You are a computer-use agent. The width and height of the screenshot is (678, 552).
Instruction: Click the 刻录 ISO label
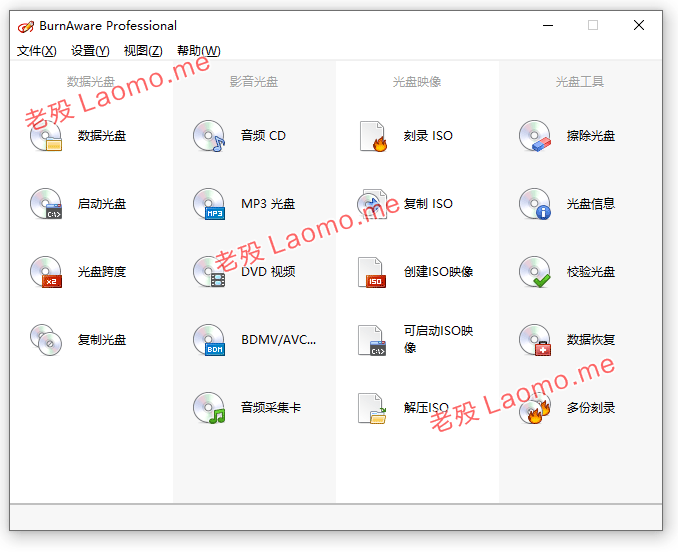428,136
